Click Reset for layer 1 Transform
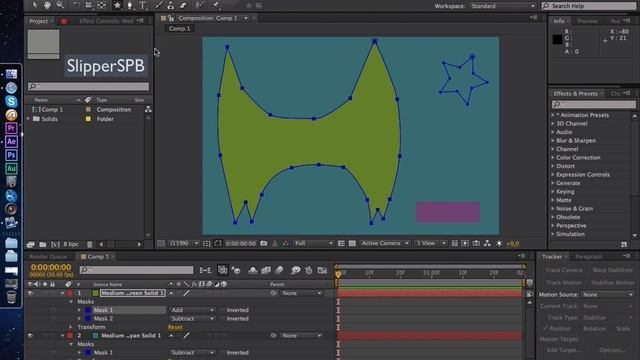The height and width of the screenshot is (360, 640). pyautogui.click(x=175, y=327)
